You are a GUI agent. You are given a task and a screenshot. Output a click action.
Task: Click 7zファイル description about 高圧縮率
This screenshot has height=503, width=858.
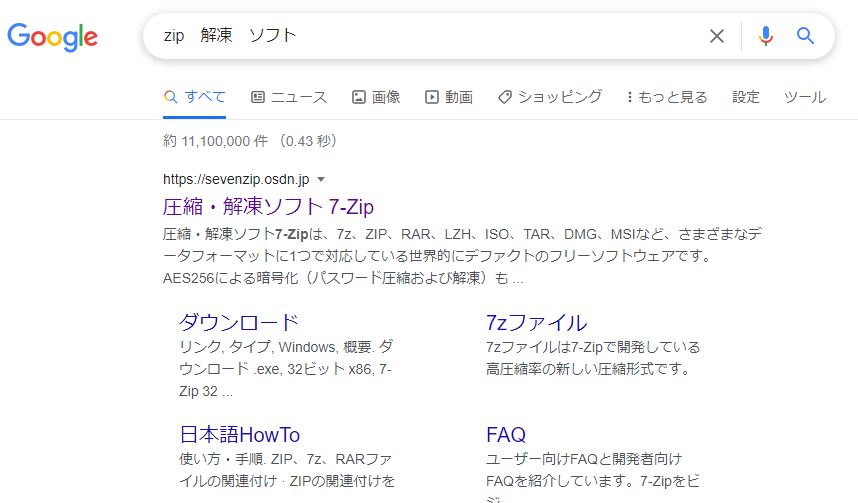click(593, 358)
